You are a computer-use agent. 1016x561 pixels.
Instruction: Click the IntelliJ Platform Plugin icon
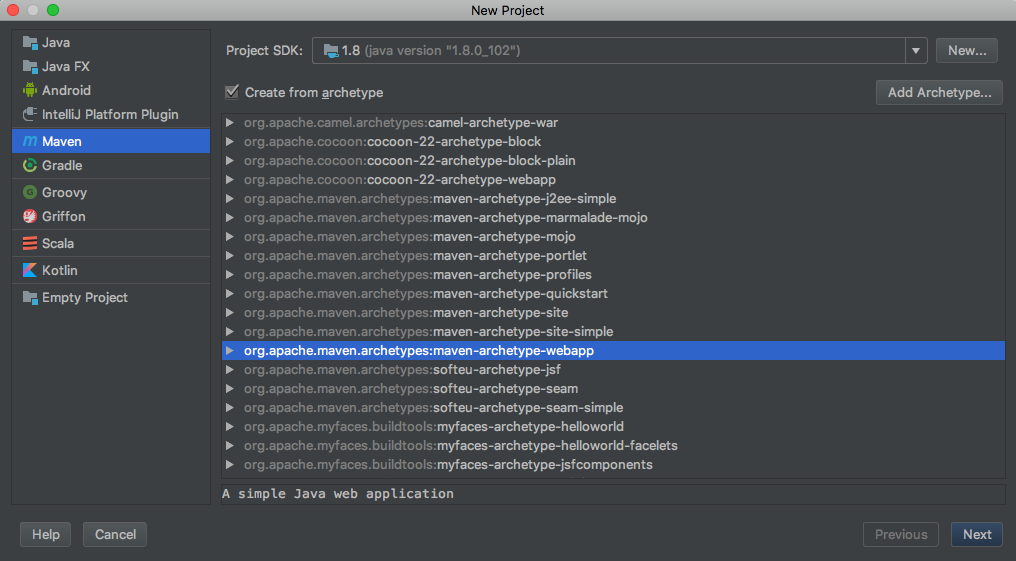[x=30, y=115]
